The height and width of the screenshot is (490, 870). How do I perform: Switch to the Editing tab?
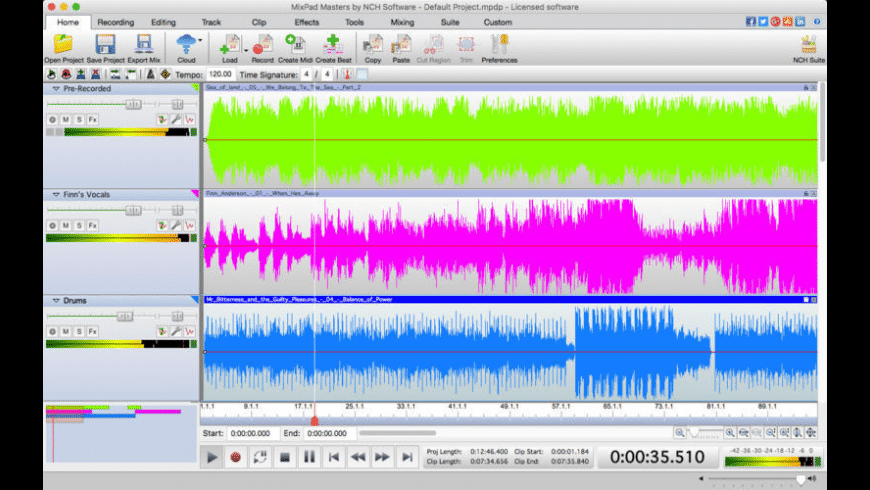(163, 22)
